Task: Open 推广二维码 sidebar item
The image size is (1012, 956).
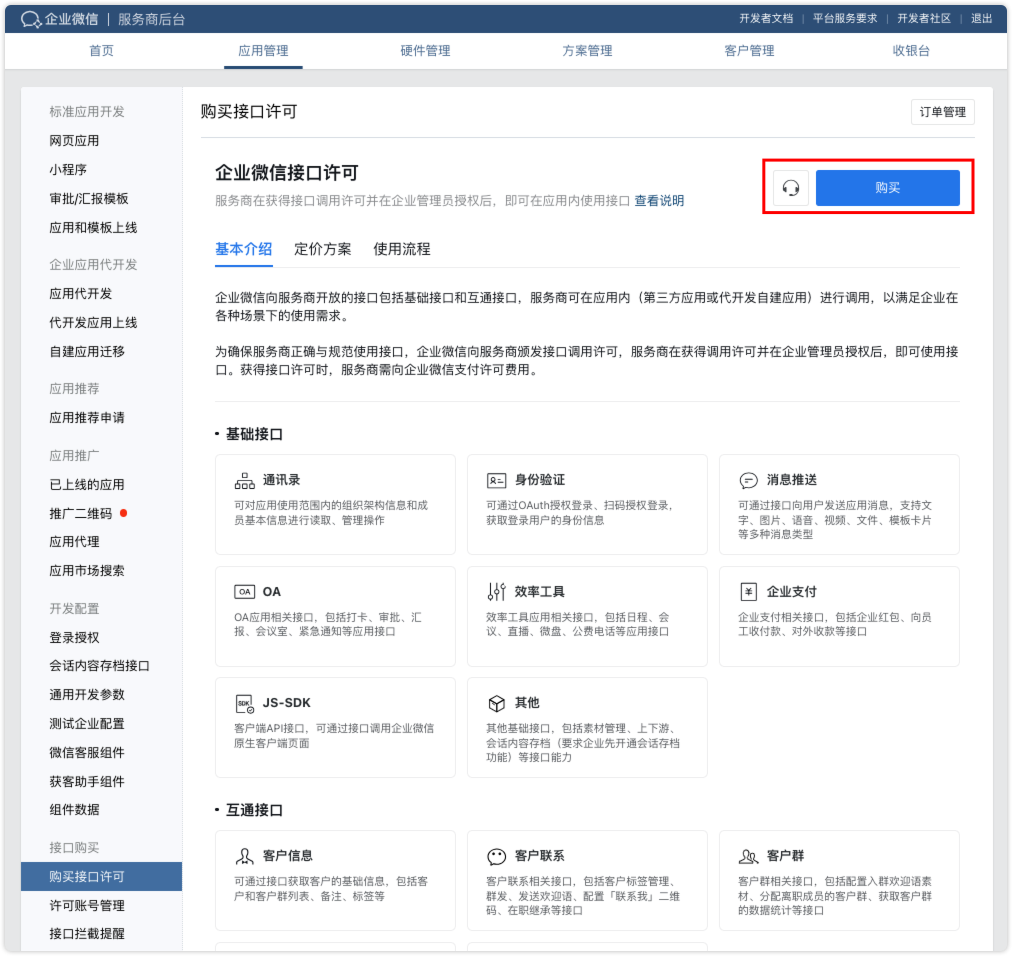Action: [x=81, y=514]
